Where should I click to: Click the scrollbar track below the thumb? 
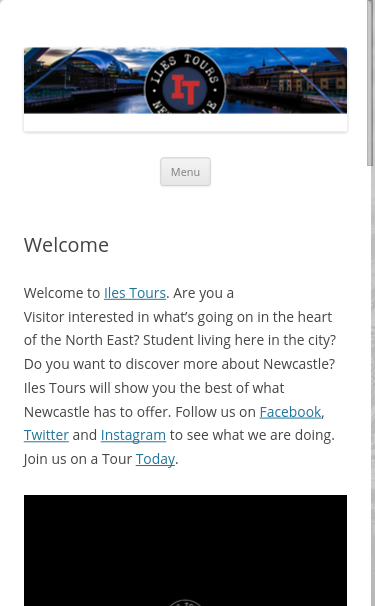point(371,386)
